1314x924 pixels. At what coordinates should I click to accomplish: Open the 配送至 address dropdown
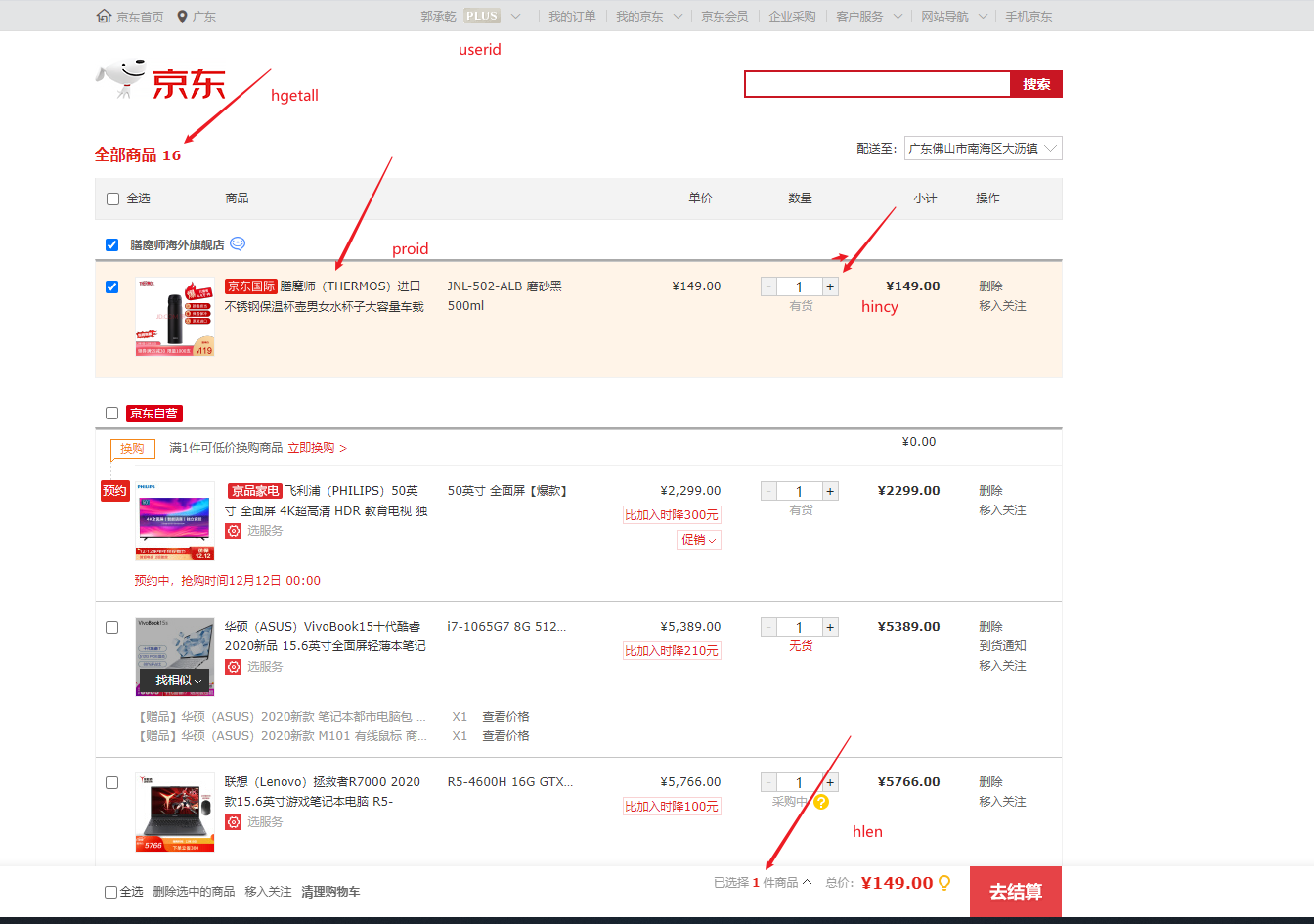[983, 149]
